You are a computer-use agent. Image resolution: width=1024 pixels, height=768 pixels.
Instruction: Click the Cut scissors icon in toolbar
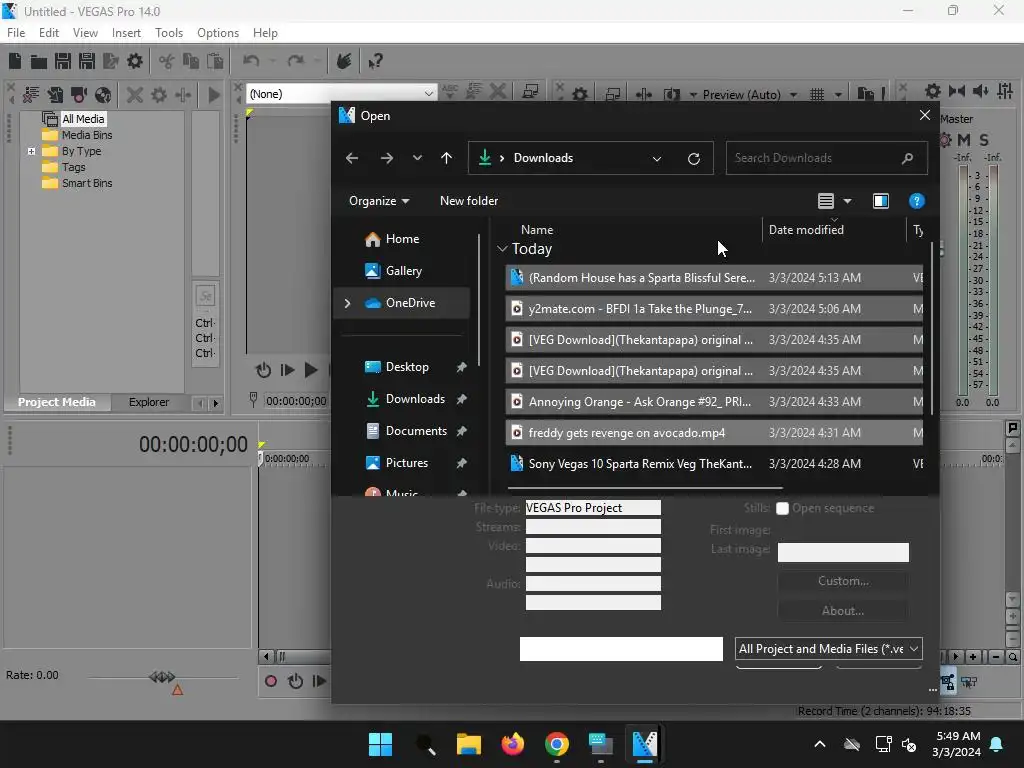pos(167,61)
